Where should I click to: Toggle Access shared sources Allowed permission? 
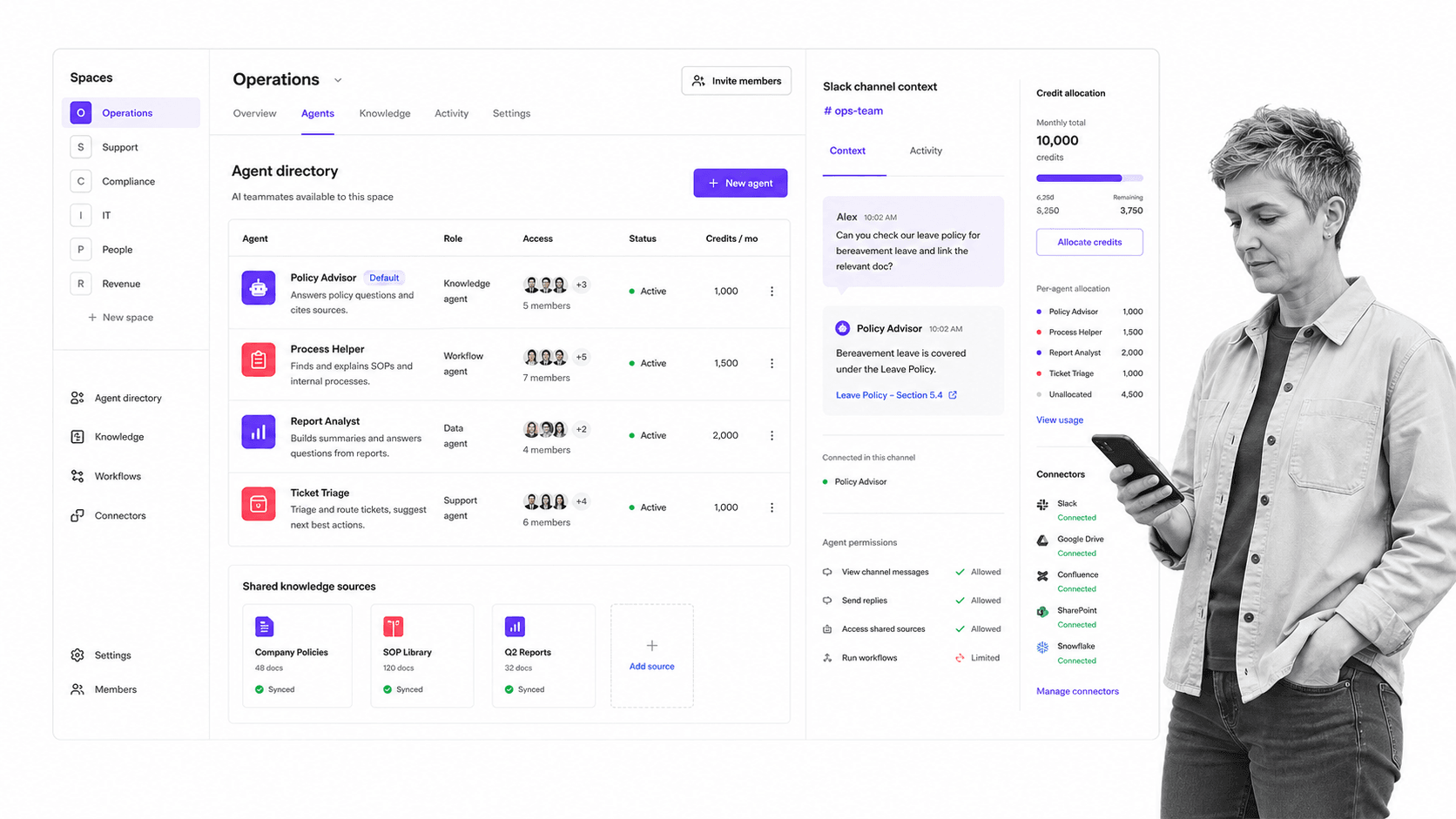[x=979, y=629]
